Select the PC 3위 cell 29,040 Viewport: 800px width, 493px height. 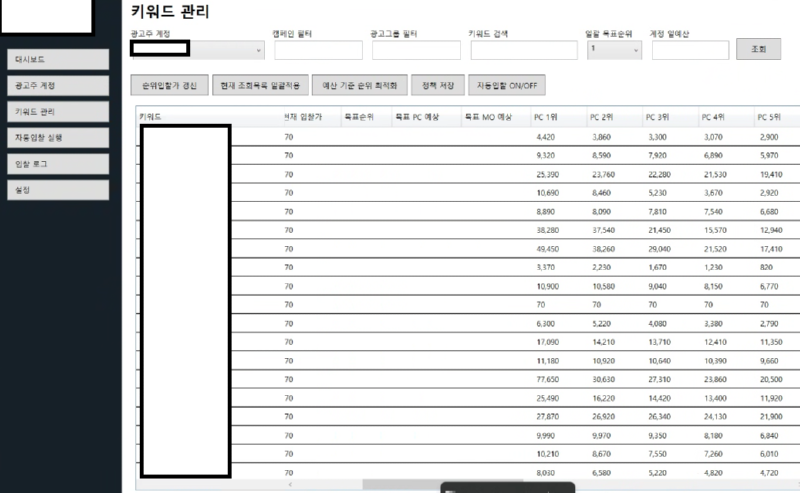659,249
